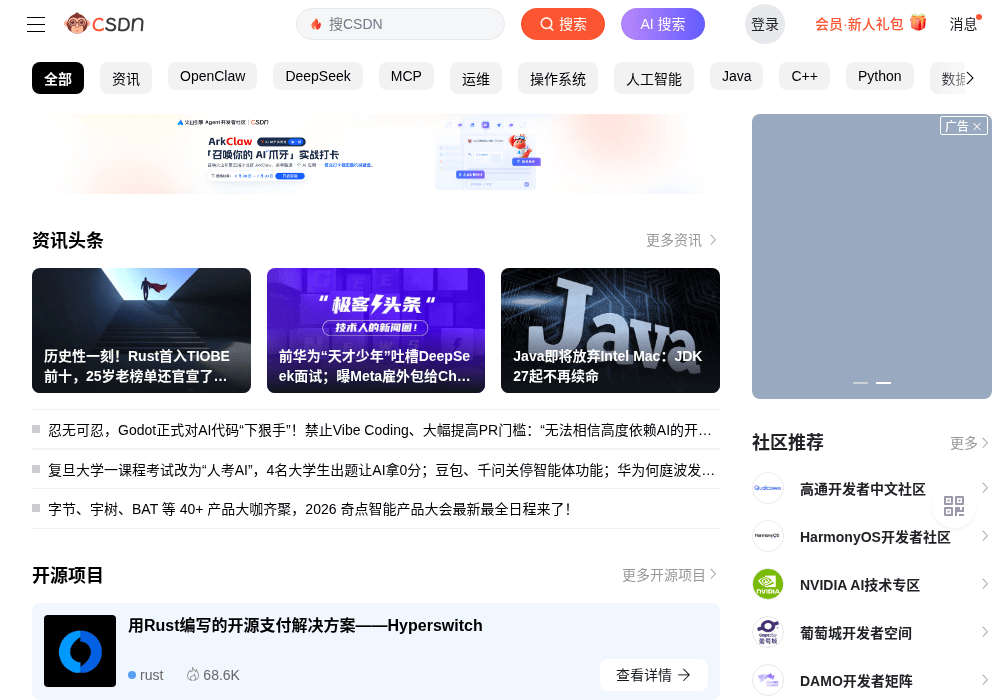The height and width of the screenshot is (700, 1000).
Task: Focus the 搜CSDN search field
Action: [400, 24]
